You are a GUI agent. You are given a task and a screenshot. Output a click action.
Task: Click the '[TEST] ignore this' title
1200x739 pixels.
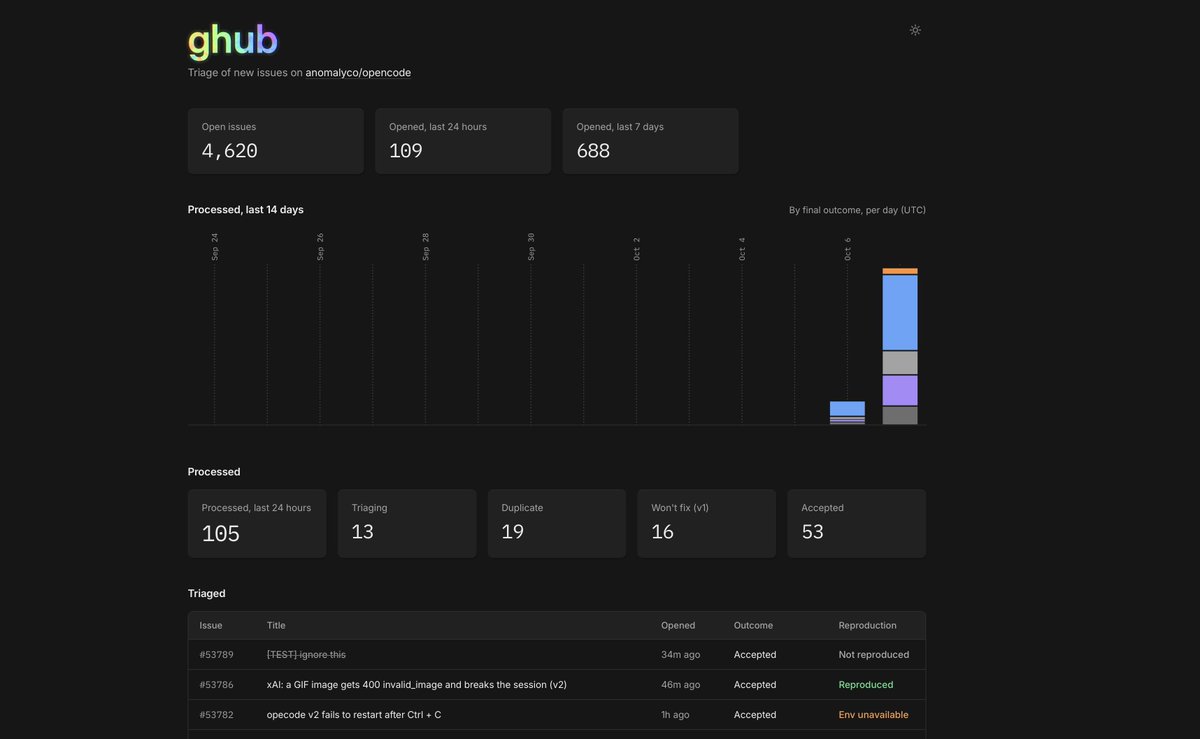pyautogui.click(x=306, y=655)
